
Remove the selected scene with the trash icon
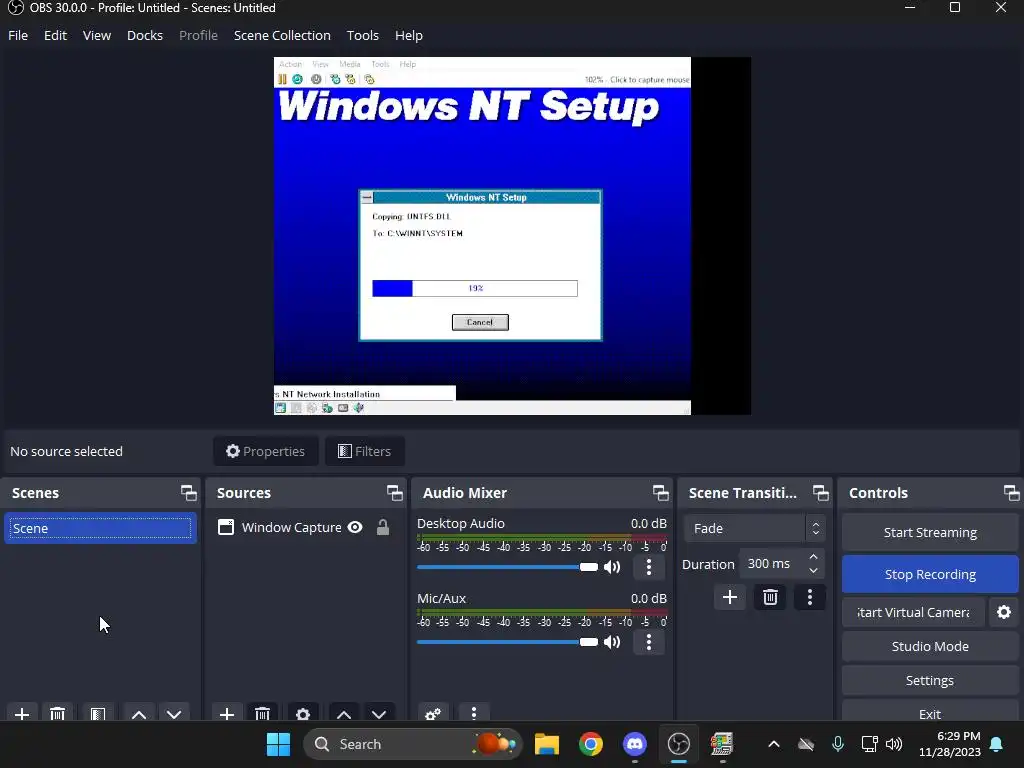pyautogui.click(x=57, y=714)
